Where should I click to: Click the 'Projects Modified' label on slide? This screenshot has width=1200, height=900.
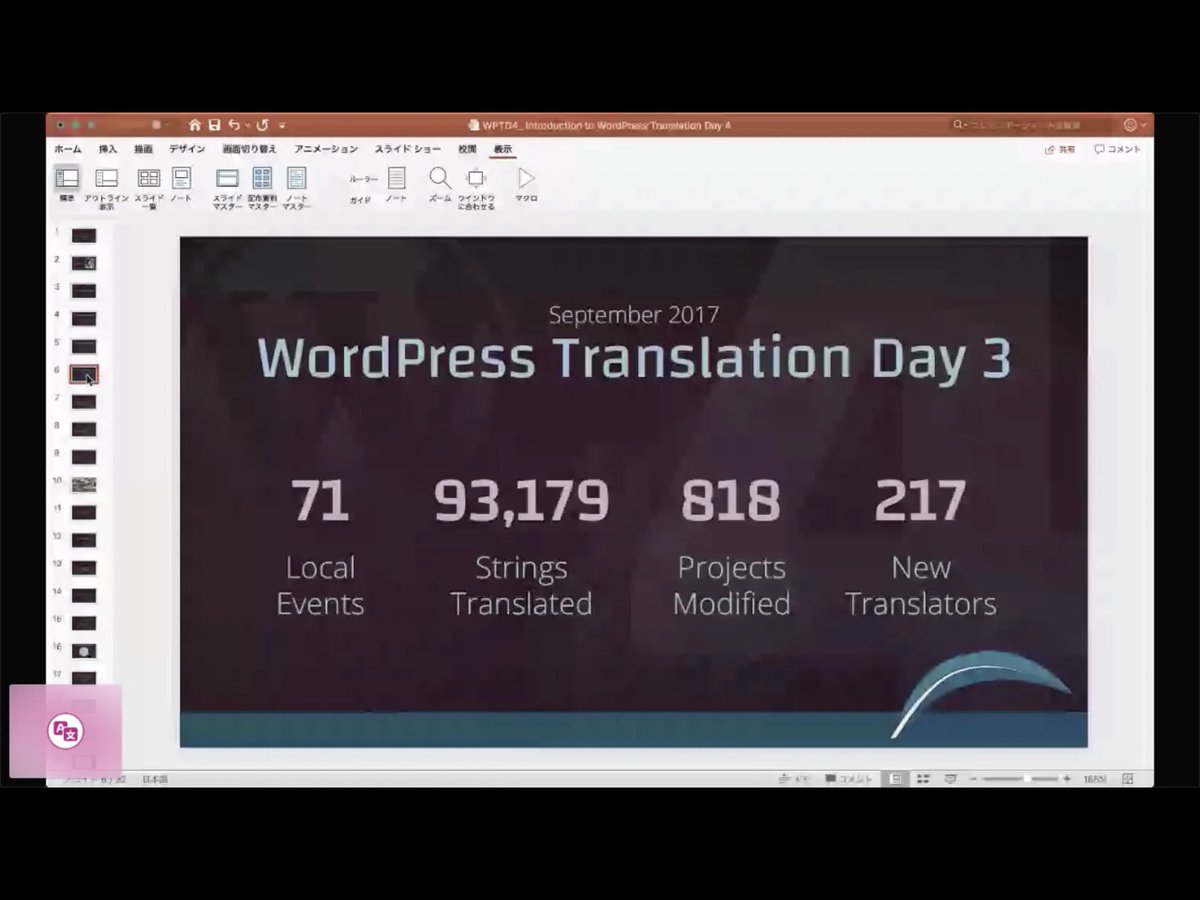[731, 585]
